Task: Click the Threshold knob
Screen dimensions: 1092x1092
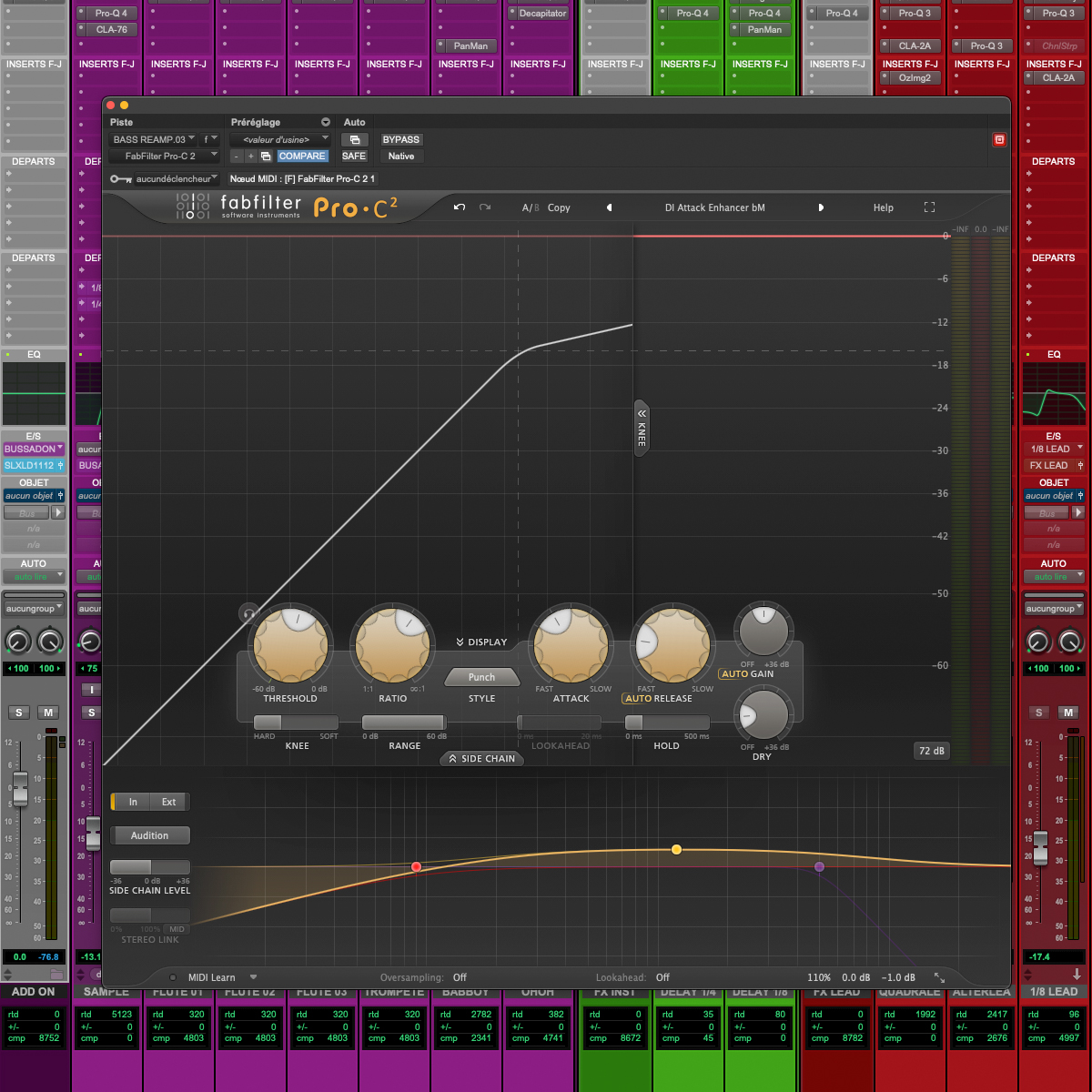Action: point(290,645)
